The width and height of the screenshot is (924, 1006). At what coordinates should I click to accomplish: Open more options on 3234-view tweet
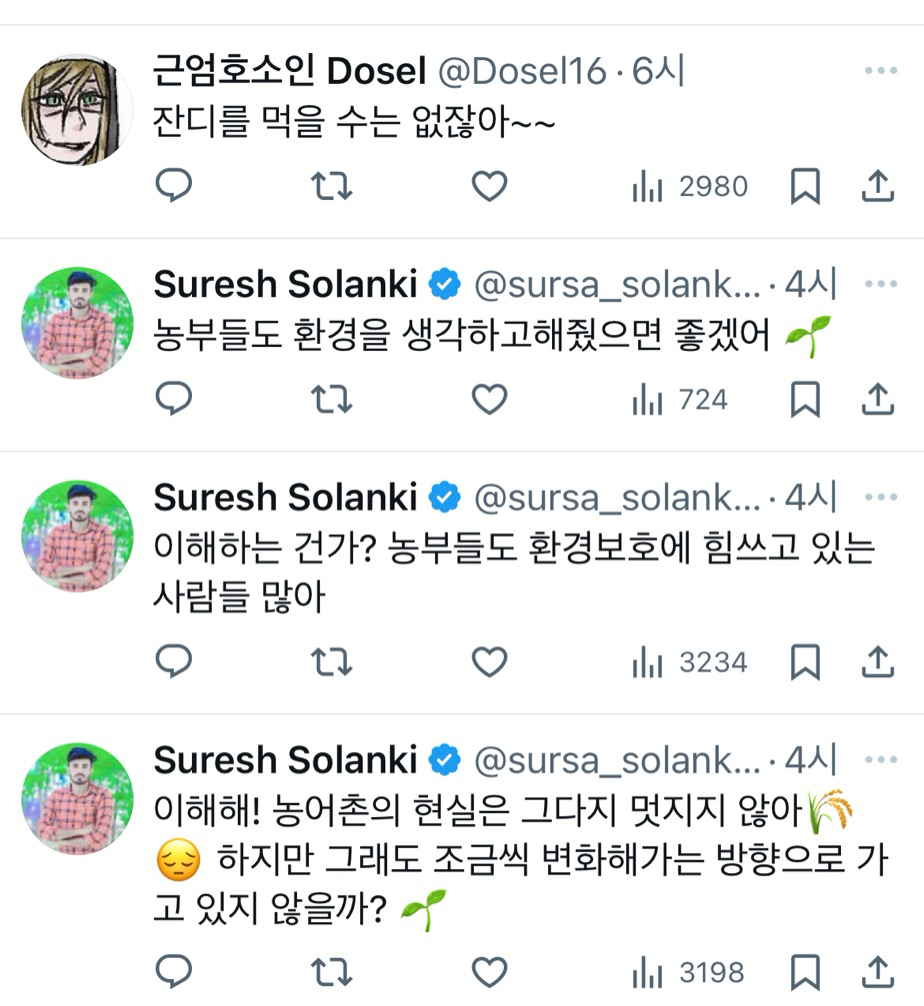coord(880,497)
